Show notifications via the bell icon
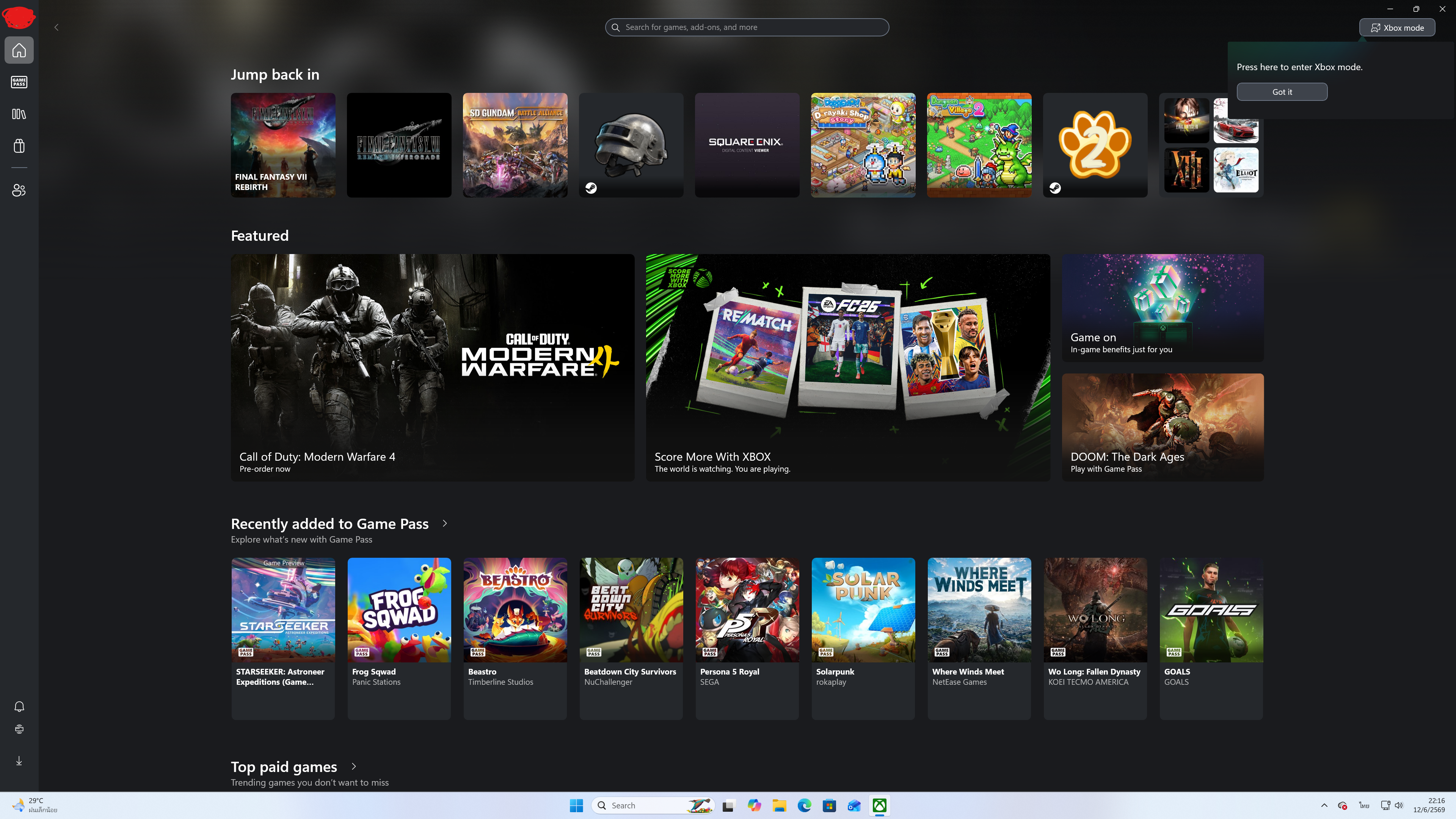This screenshot has height=819, width=1456. tap(19, 706)
